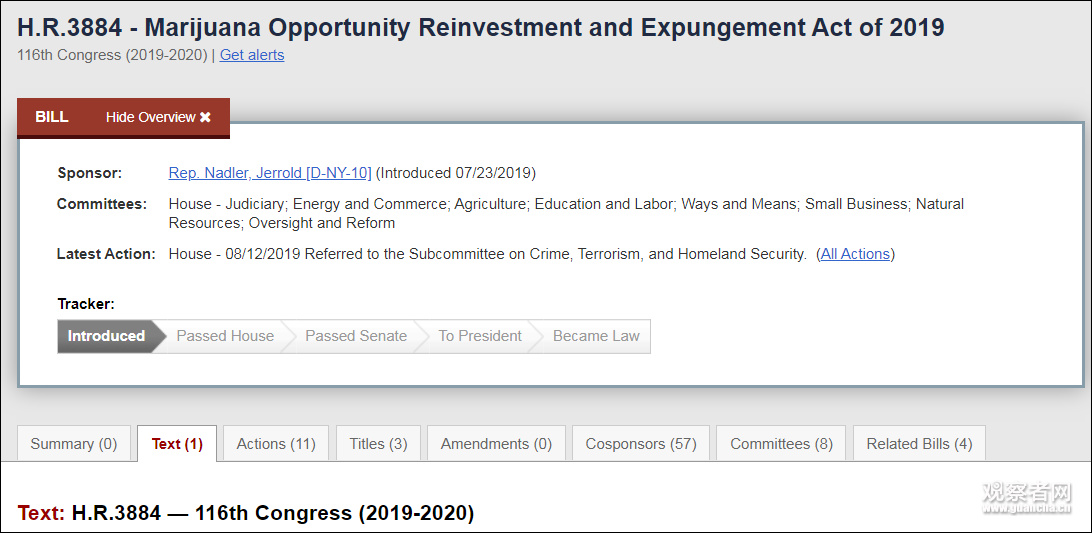1092x533 pixels.
Task: Open the Actions (11) tab
Action: click(276, 444)
